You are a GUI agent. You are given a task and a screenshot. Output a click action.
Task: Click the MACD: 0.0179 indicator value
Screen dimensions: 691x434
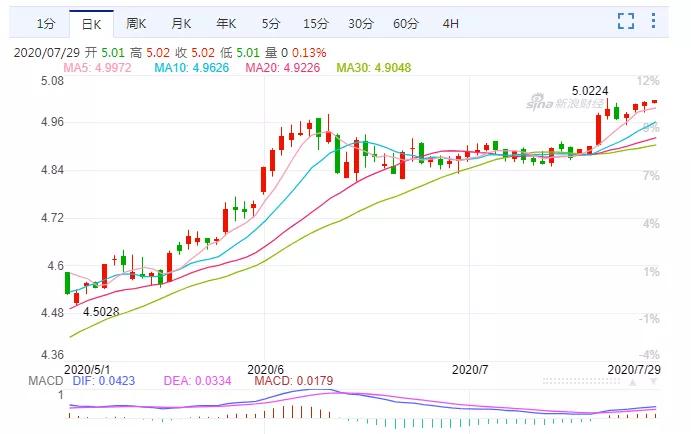(294, 381)
